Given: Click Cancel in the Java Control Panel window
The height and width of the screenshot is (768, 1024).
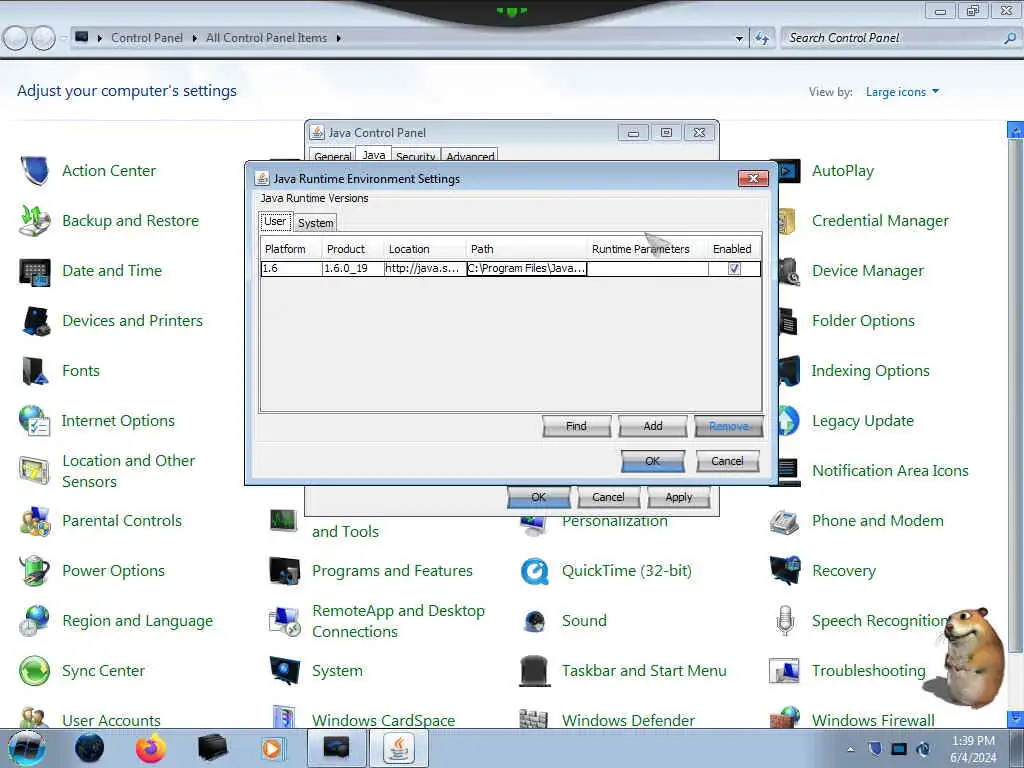Looking at the screenshot, I should [x=608, y=498].
